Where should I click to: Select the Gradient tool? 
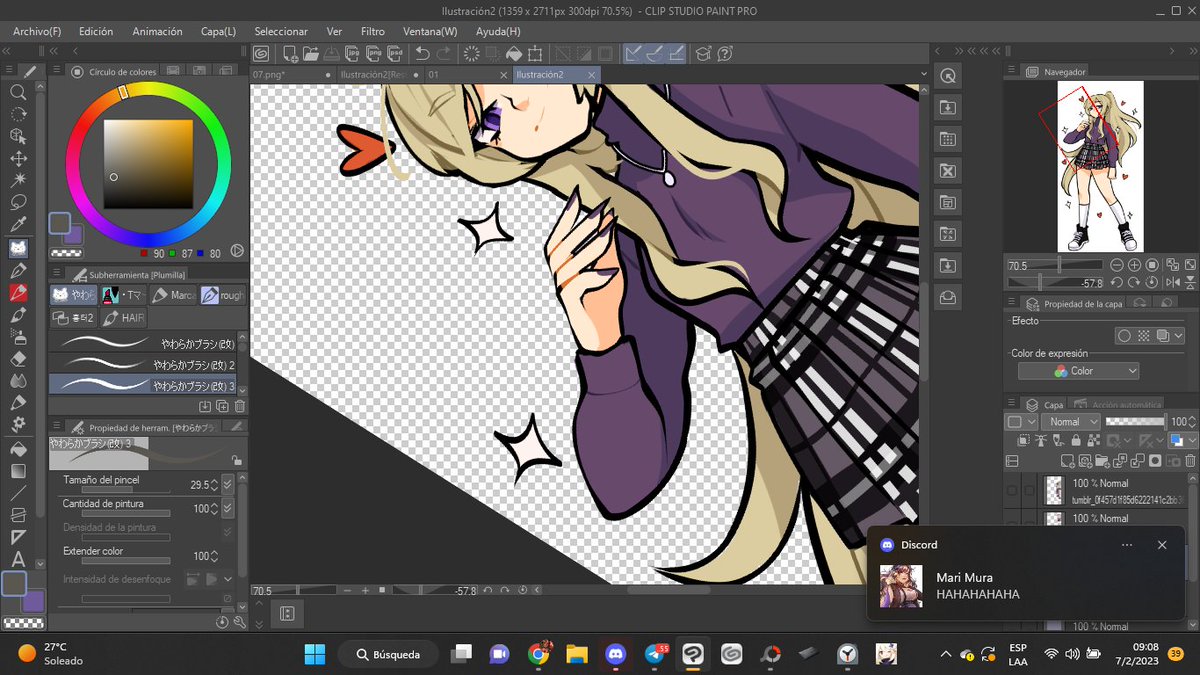click(x=18, y=470)
